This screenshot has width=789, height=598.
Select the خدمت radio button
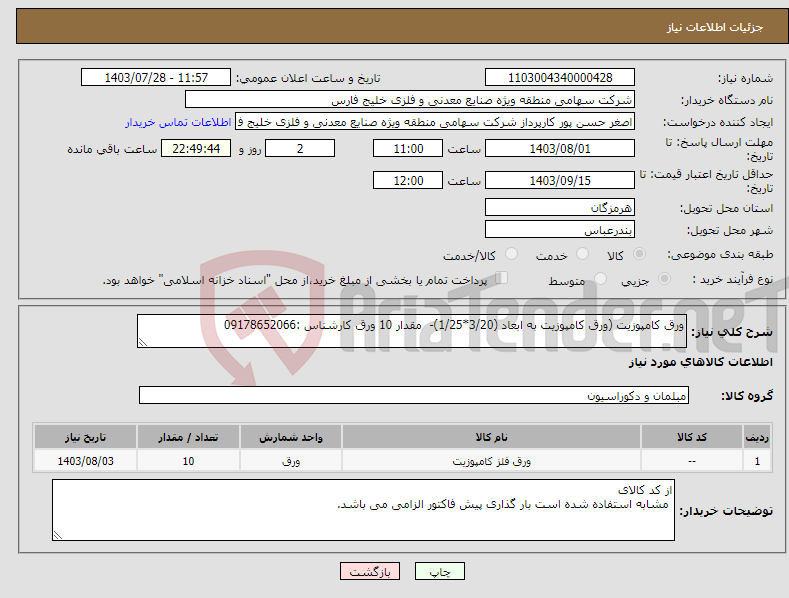point(582,254)
